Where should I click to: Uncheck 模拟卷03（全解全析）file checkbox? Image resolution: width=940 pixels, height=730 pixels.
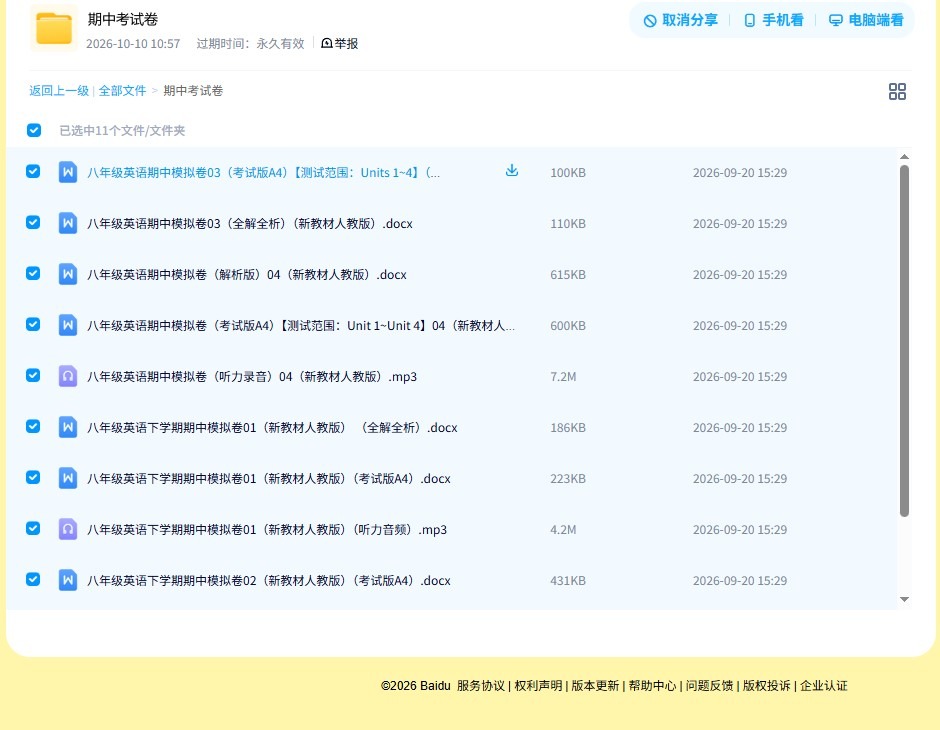pos(33,222)
